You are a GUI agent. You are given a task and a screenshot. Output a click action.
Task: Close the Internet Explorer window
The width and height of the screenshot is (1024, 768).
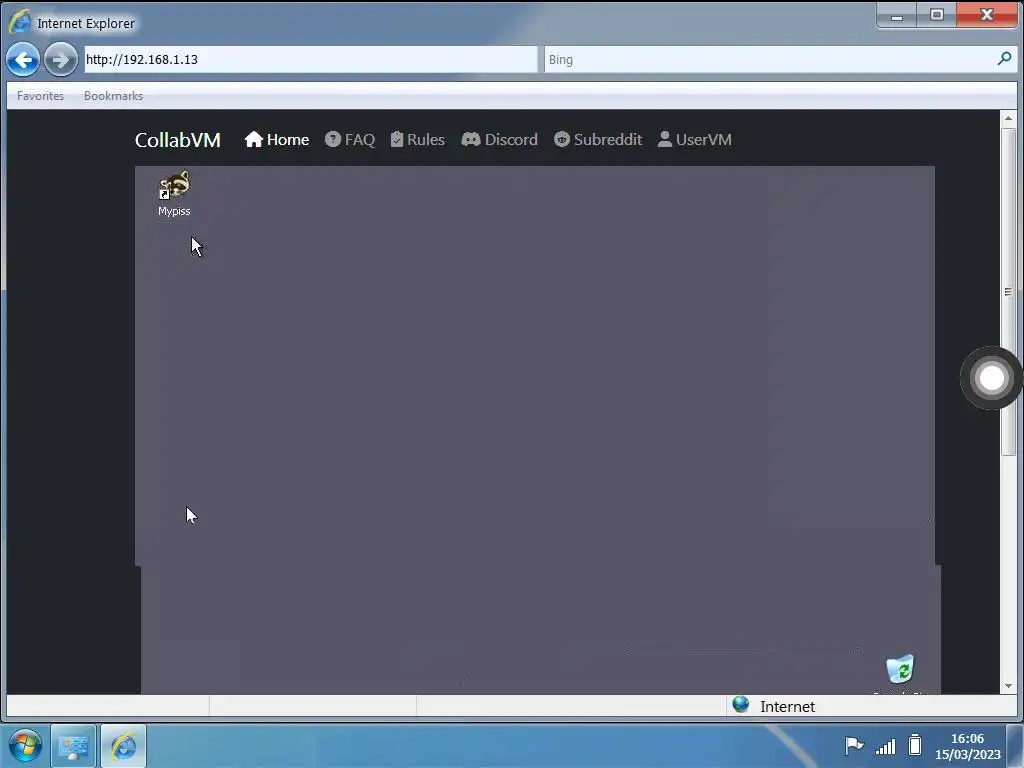(x=987, y=16)
